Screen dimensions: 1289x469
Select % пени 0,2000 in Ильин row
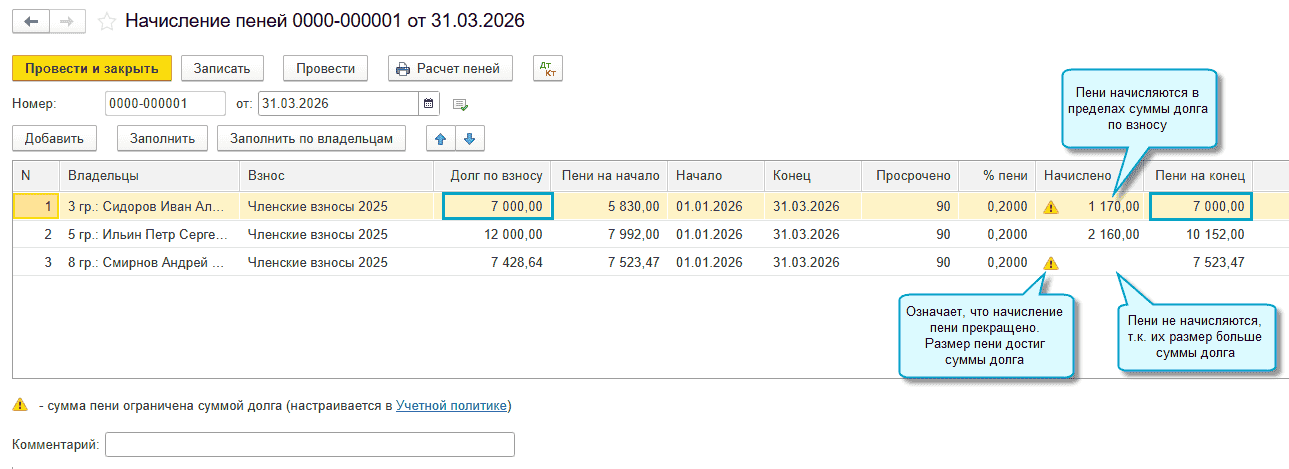pos(997,235)
